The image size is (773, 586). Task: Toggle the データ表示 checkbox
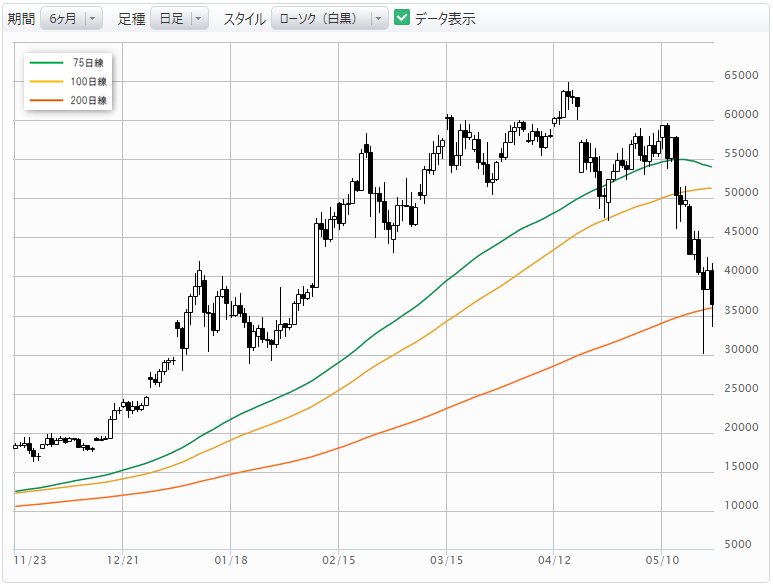pyautogui.click(x=402, y=18)
